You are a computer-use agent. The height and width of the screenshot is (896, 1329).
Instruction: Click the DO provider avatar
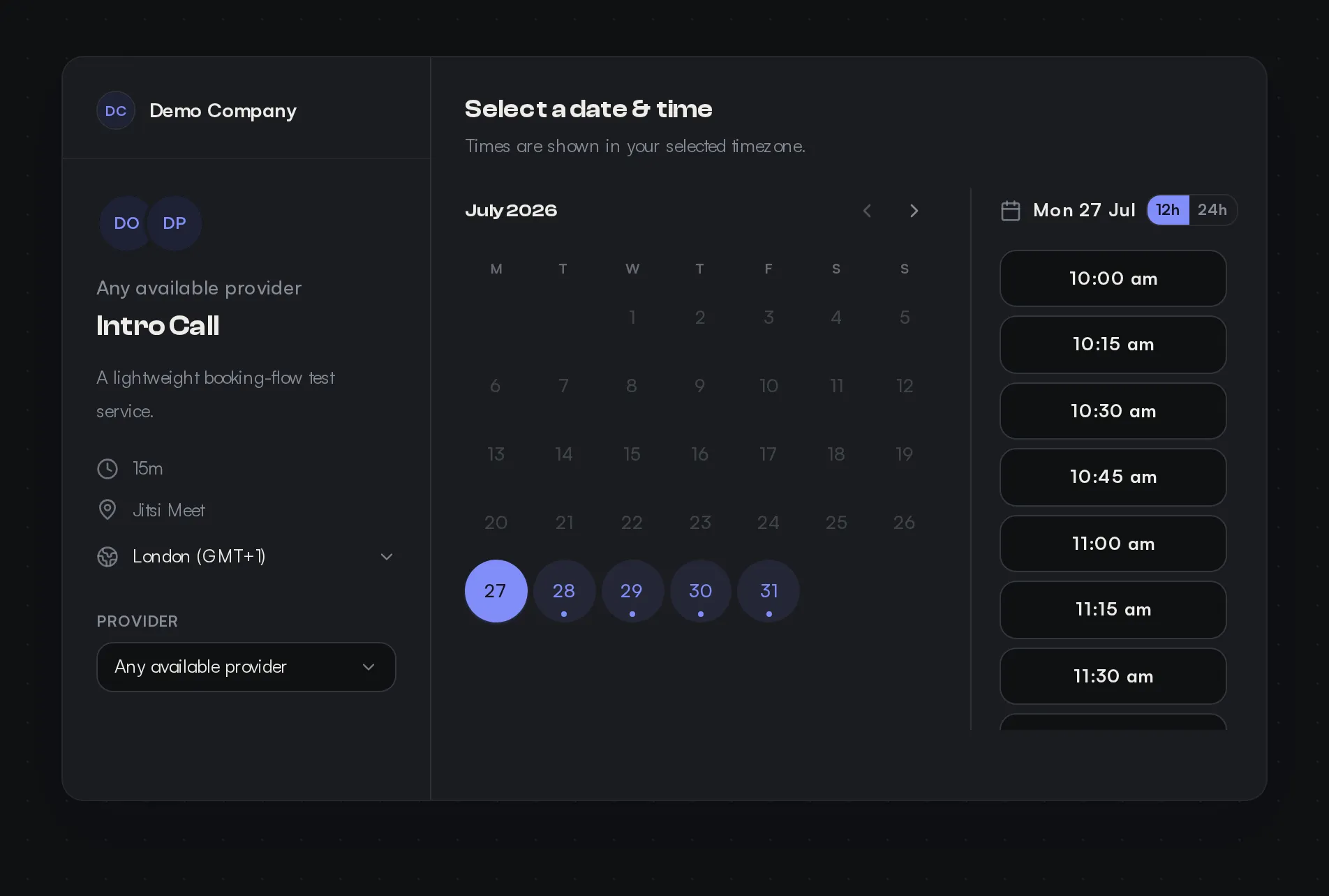click(126, 223)
